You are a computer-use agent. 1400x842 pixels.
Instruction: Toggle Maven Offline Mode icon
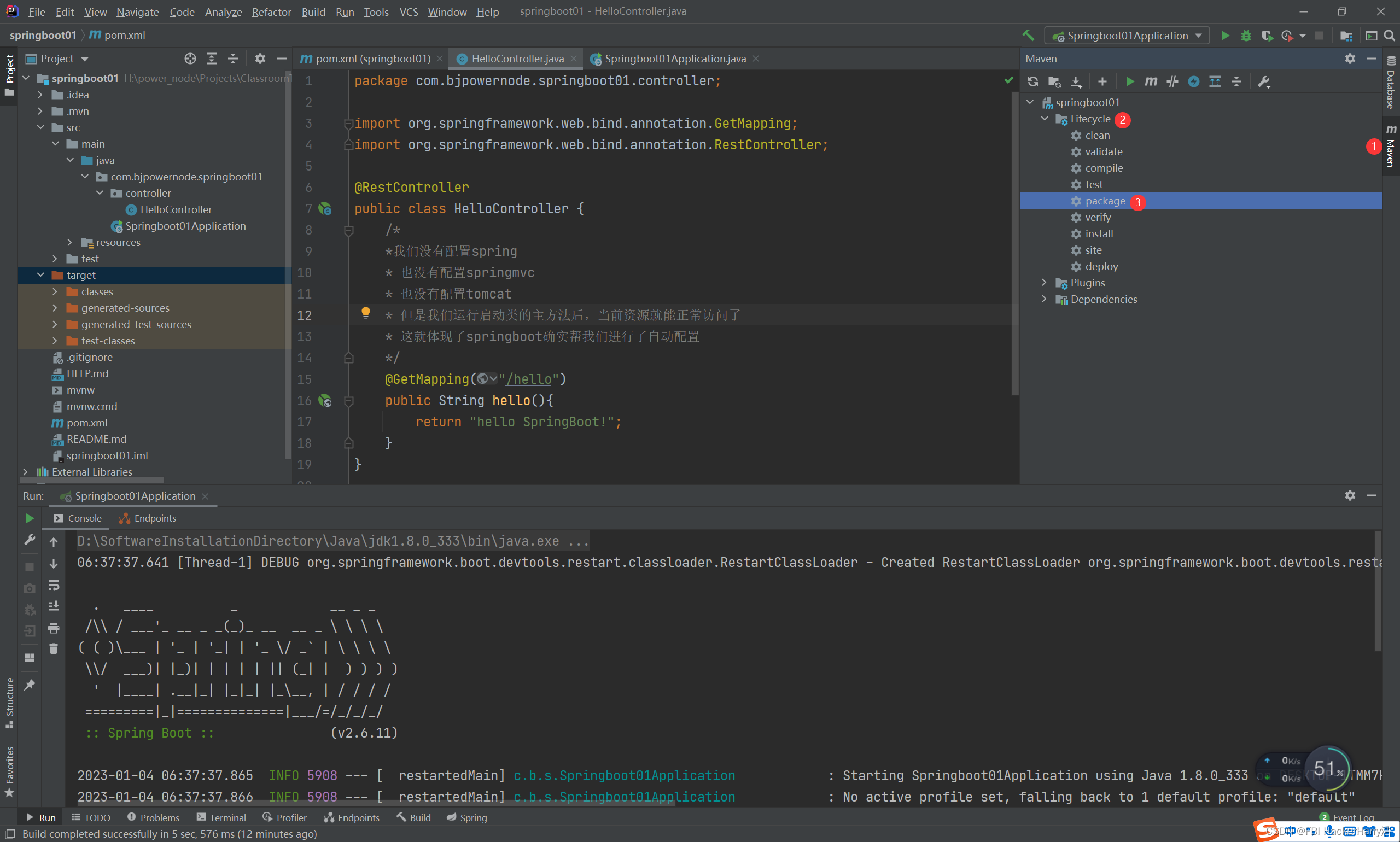pos(1193,81)
